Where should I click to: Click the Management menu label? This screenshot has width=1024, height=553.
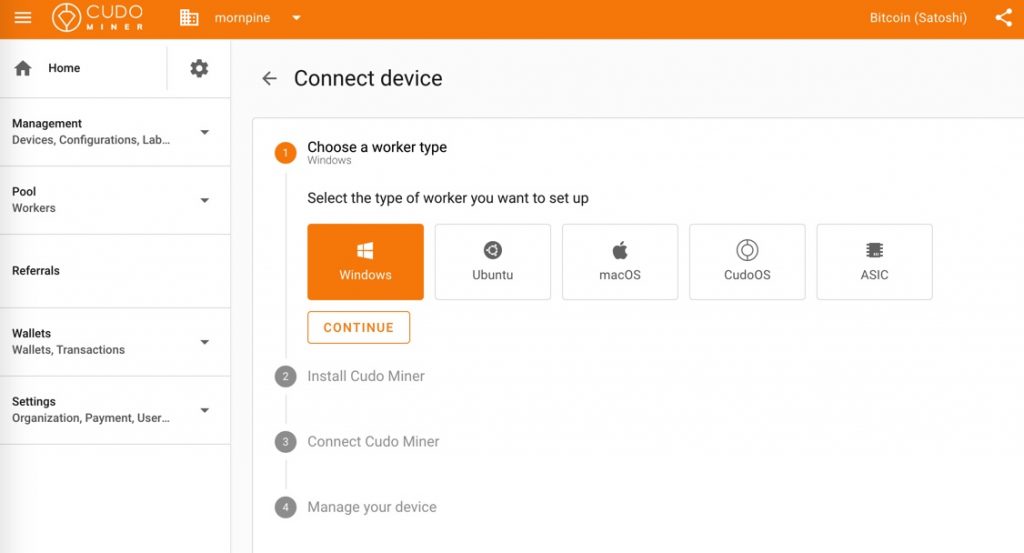click(x=47, y=123)
